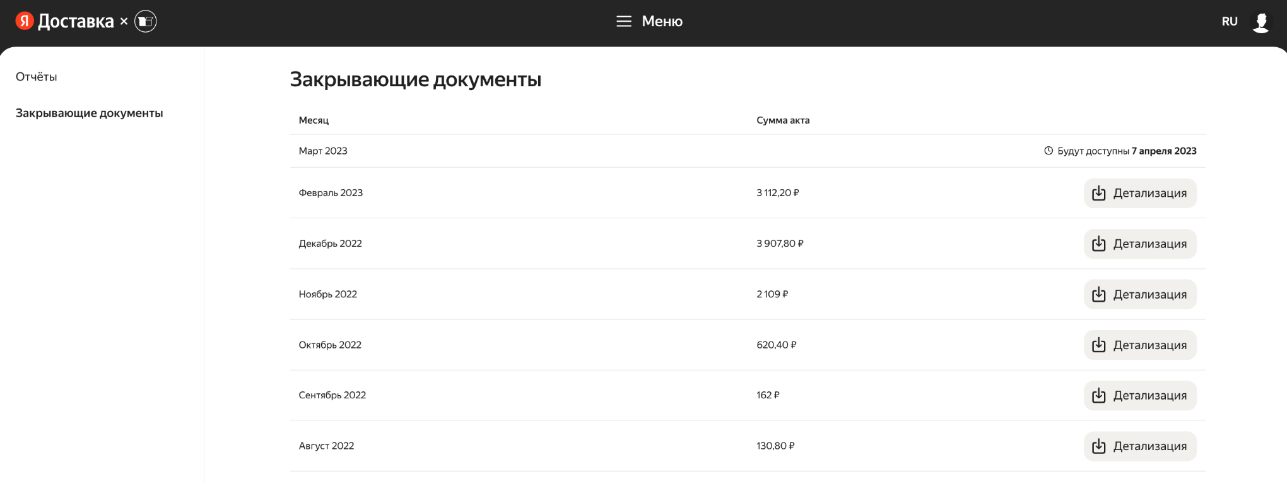Select Закрывающие документы in the sidebar
Screen dimensions: 1287x484
[89, 113]
